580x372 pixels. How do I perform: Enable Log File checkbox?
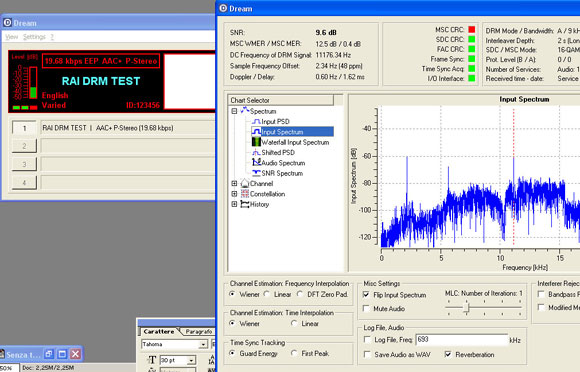pyautogui.click(x=367, y=339)
